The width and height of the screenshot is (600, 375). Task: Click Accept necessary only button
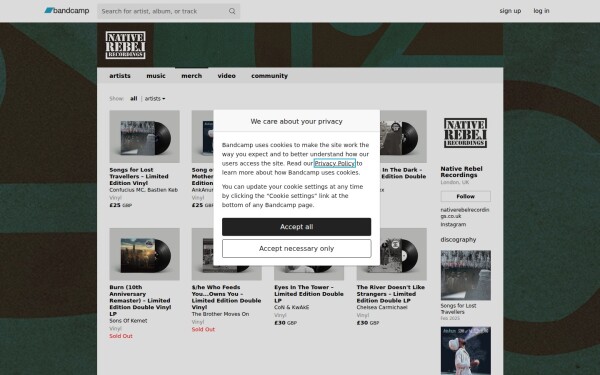296,249
